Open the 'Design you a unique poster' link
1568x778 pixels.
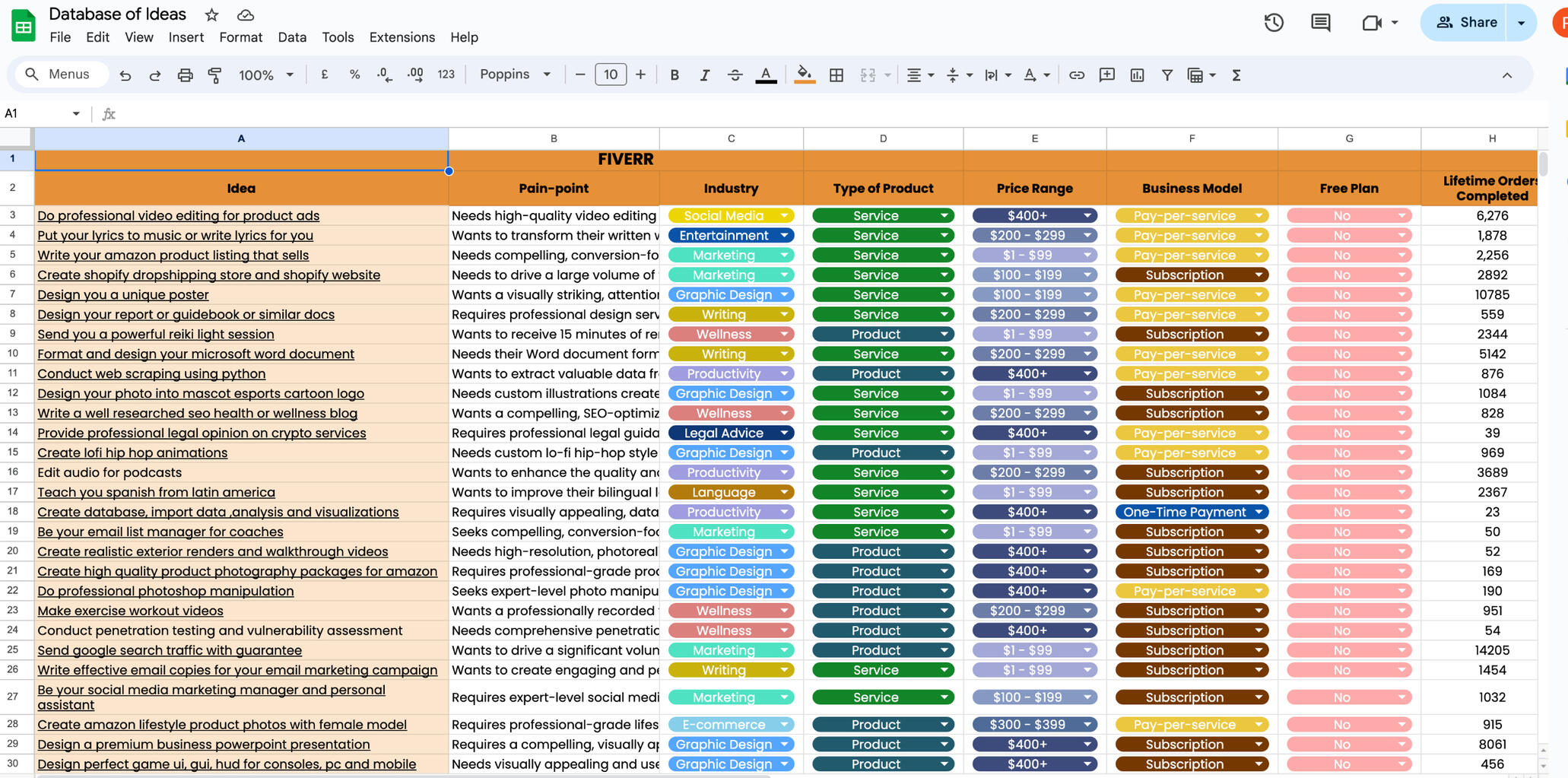(x=123, y=294)
